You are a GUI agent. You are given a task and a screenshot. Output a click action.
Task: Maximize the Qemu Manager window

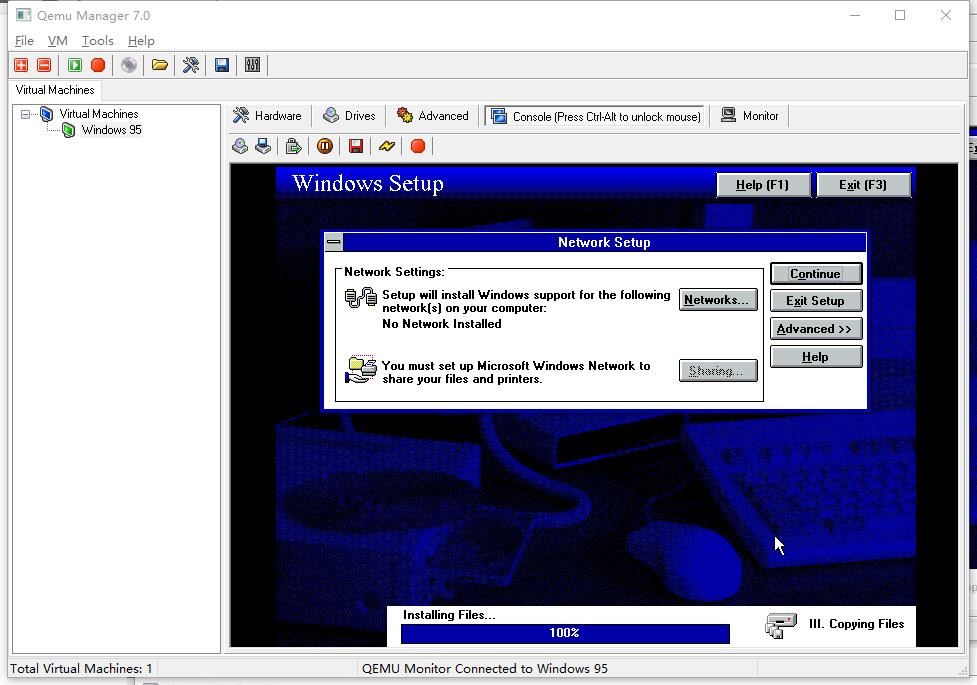900,15
